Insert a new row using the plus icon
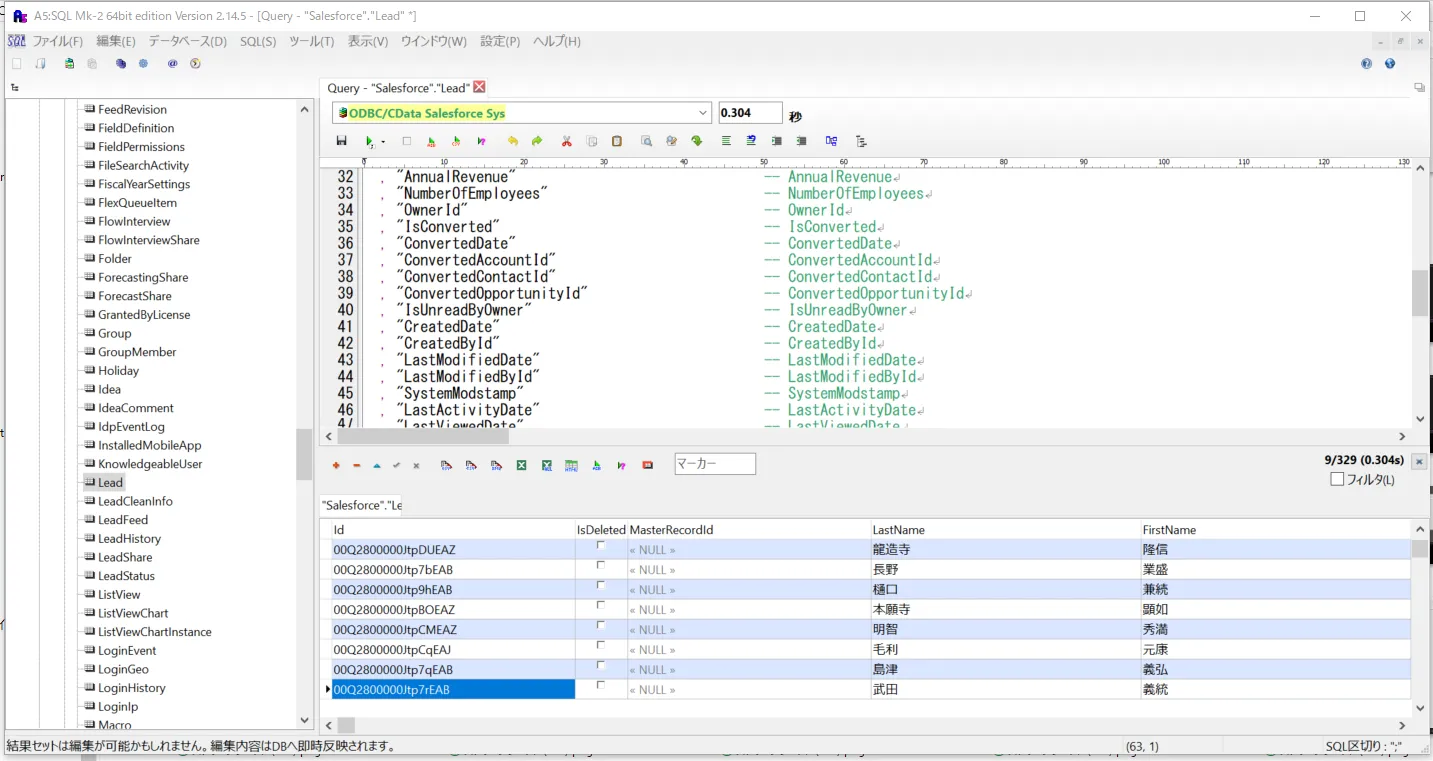This screenshot has width=1433, height=761. 336,464
